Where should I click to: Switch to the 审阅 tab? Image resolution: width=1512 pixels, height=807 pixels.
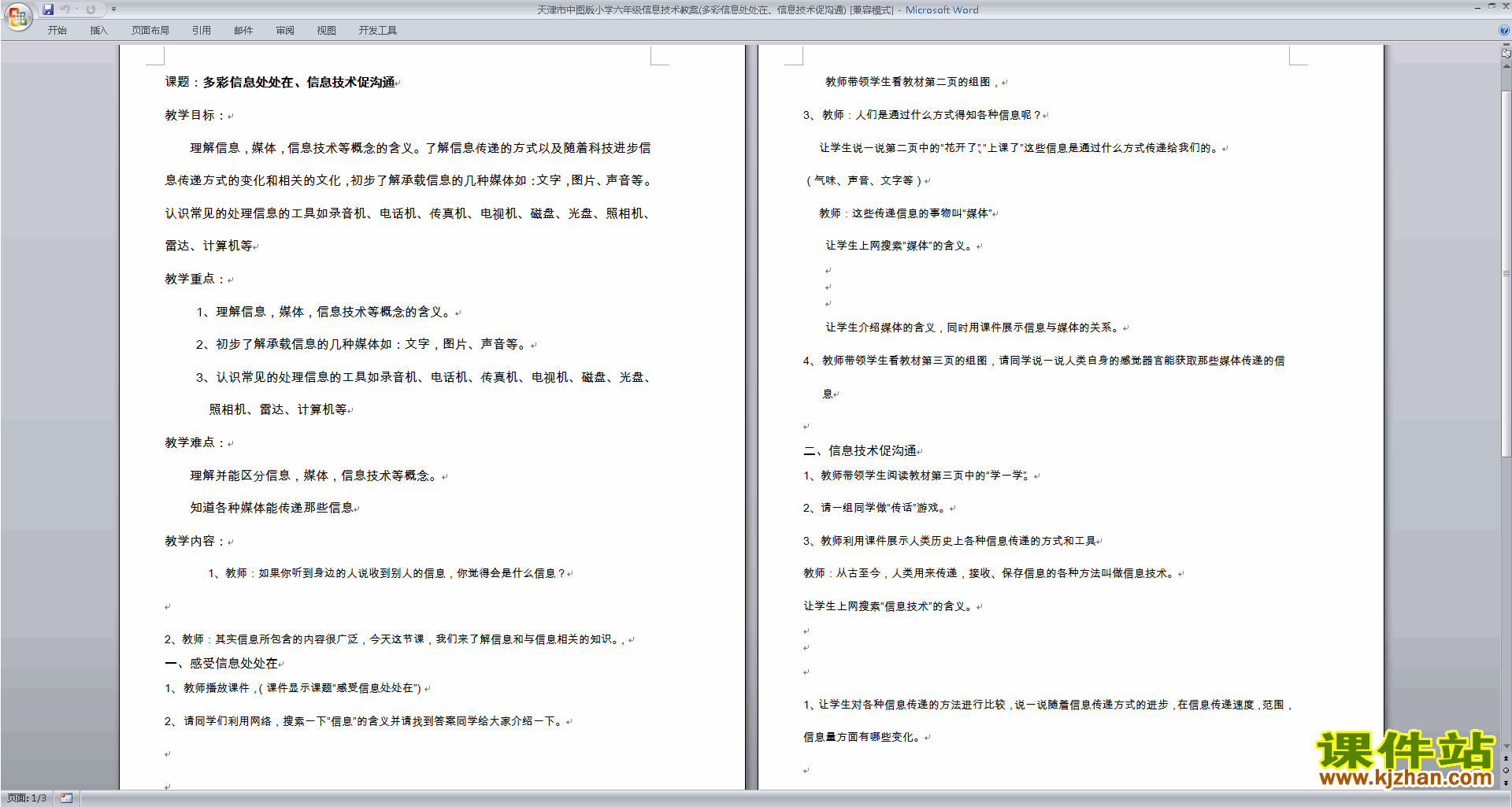point(285,31)
